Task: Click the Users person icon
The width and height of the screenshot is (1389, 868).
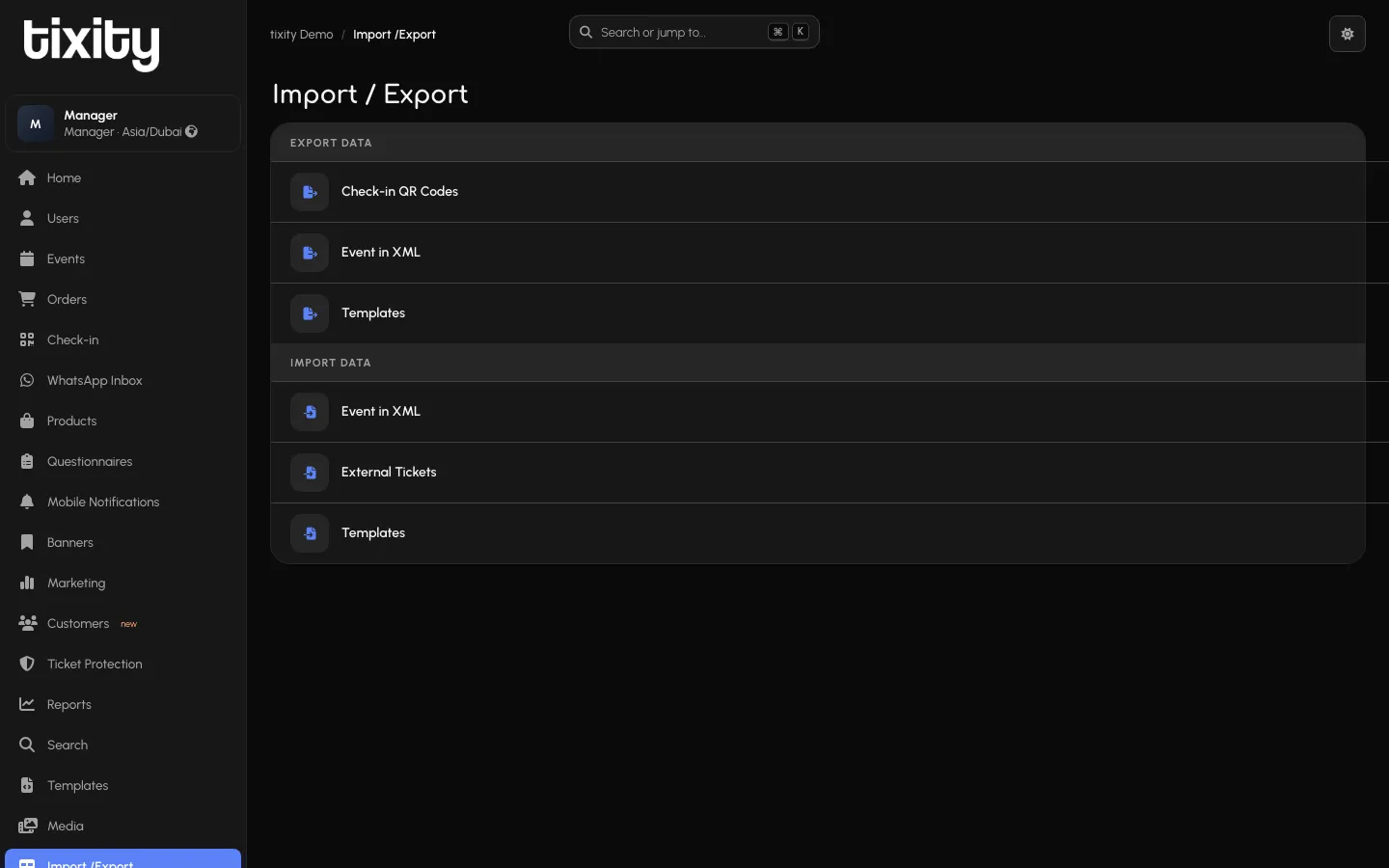Action: click(x=27, y=219)
